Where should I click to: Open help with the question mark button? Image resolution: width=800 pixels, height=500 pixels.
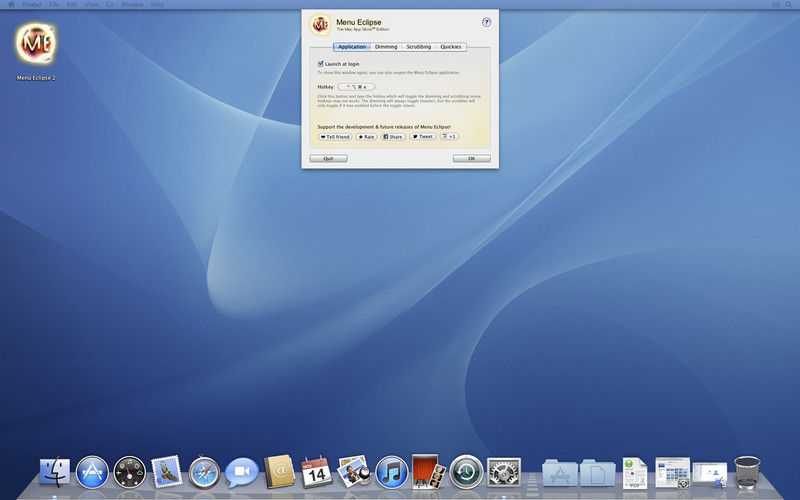pyautogui.click(x=486, y=22)
